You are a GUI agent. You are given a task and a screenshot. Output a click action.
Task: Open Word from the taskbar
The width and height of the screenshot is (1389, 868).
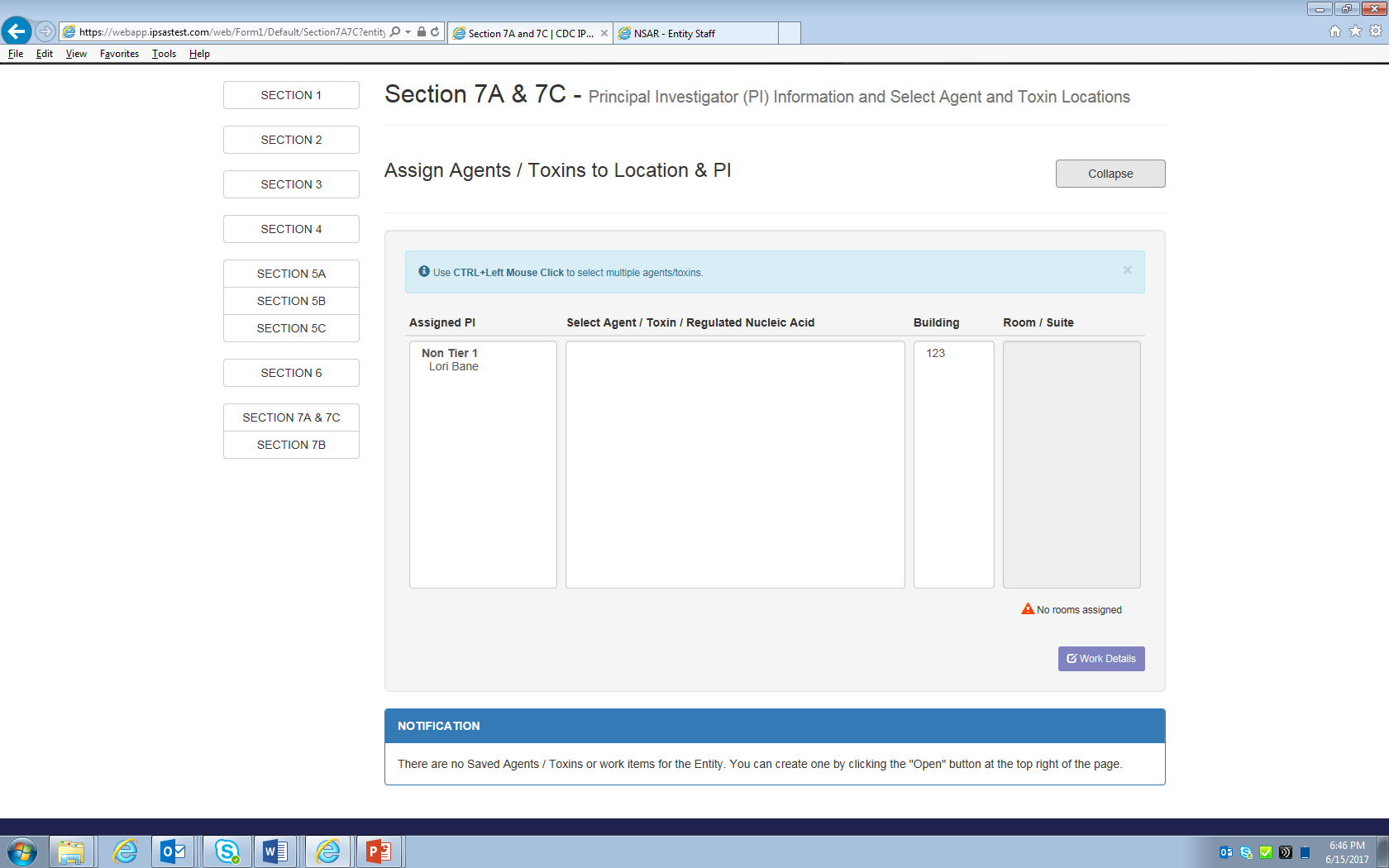point(275,851)
